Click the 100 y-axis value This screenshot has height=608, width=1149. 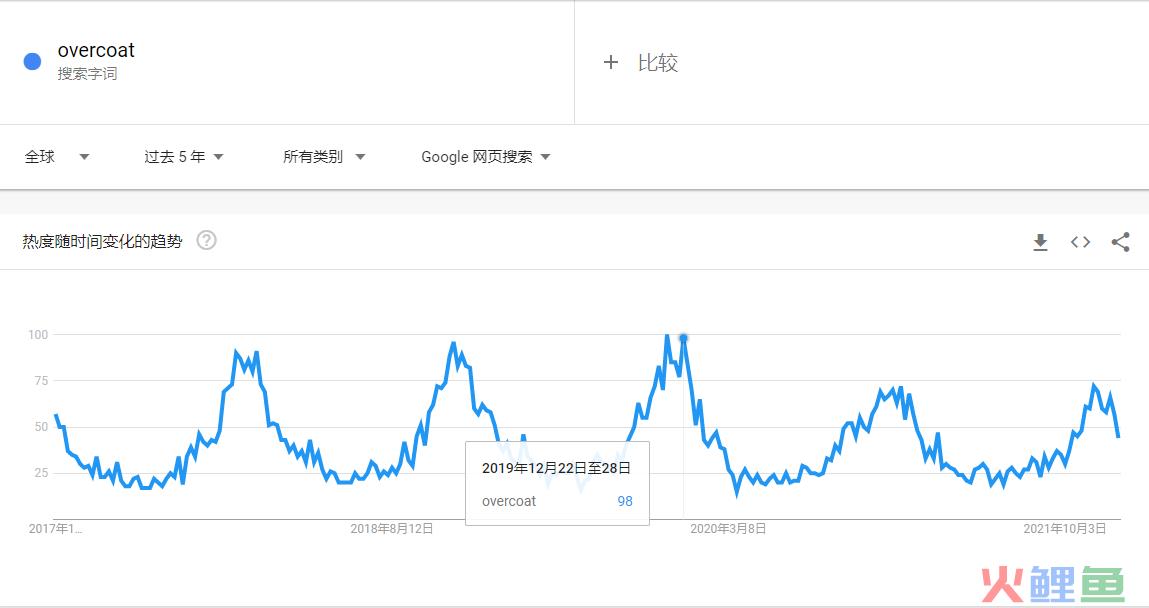pyautogui.click(x=38, y=335)
